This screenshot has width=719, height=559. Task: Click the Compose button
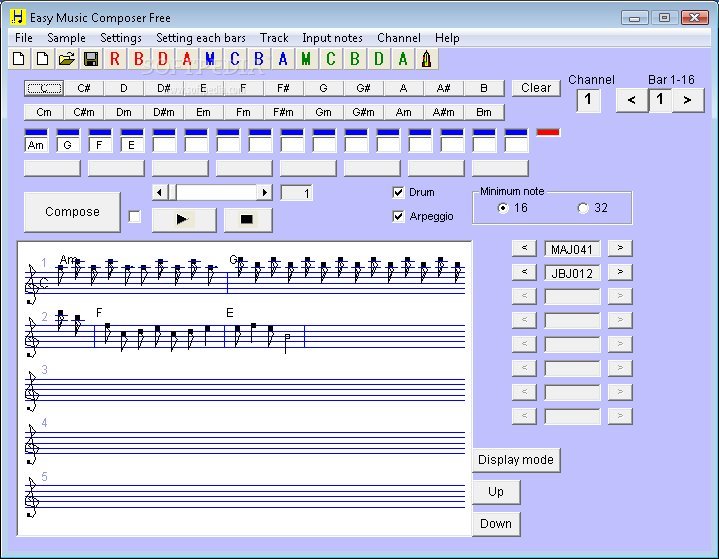(x=72, y=212)
